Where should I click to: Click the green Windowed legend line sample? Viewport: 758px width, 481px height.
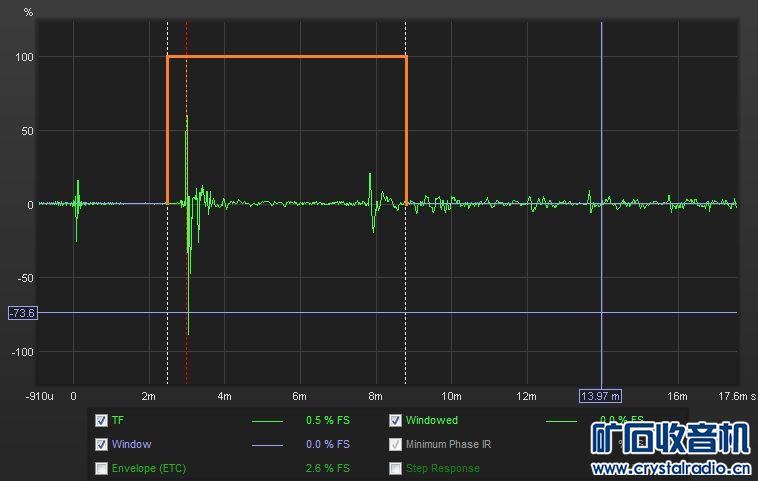(x=561, y=421)
